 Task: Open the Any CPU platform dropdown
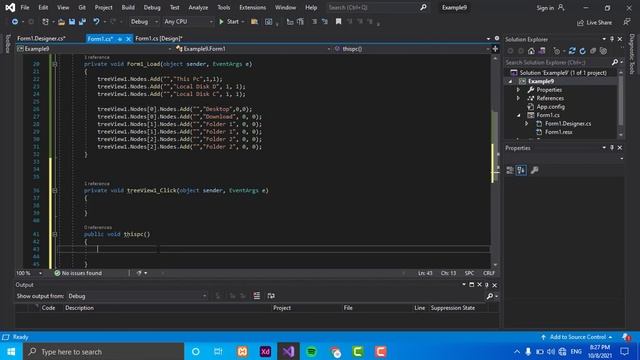(188, 22)
